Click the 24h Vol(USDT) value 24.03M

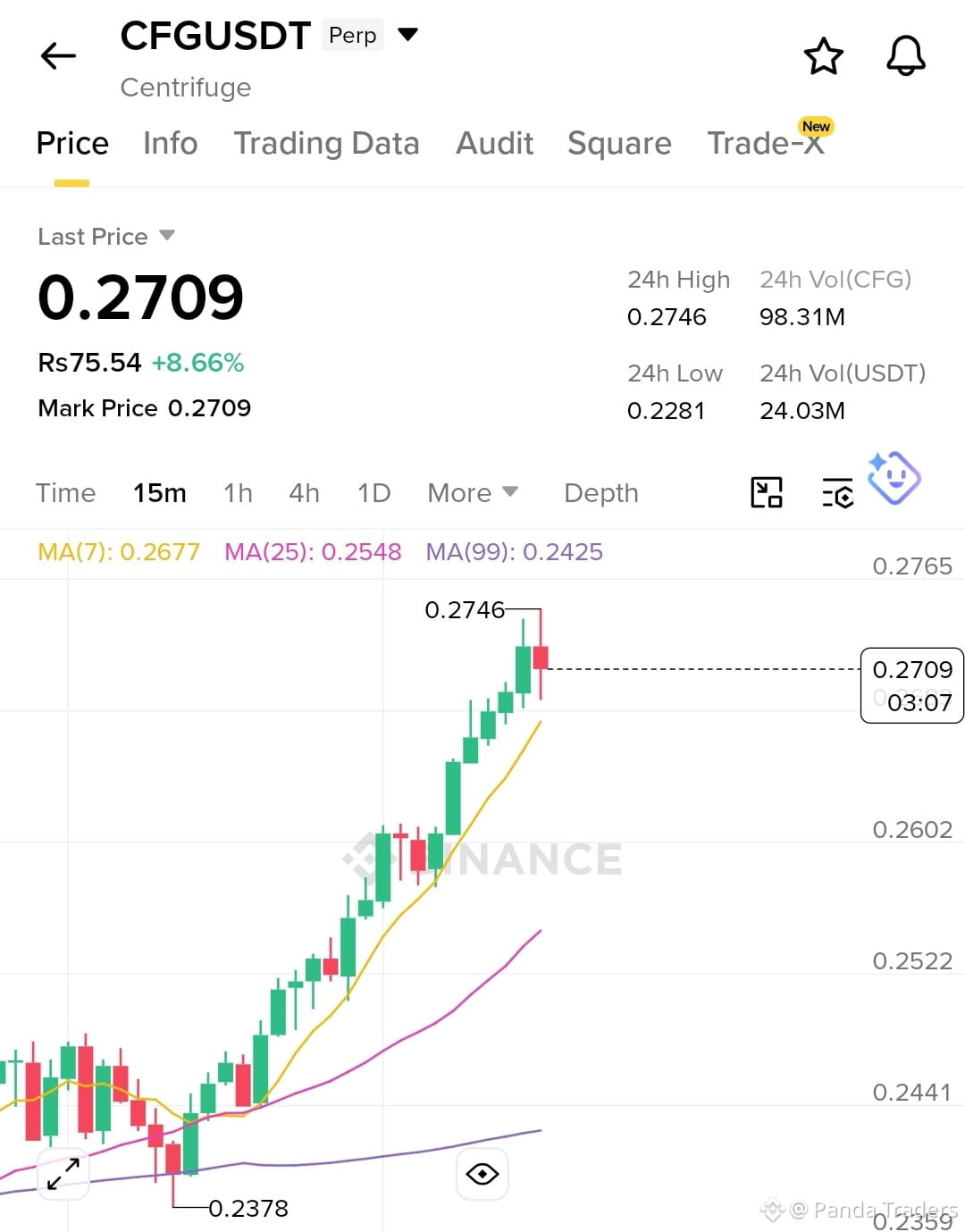[802, 410]
